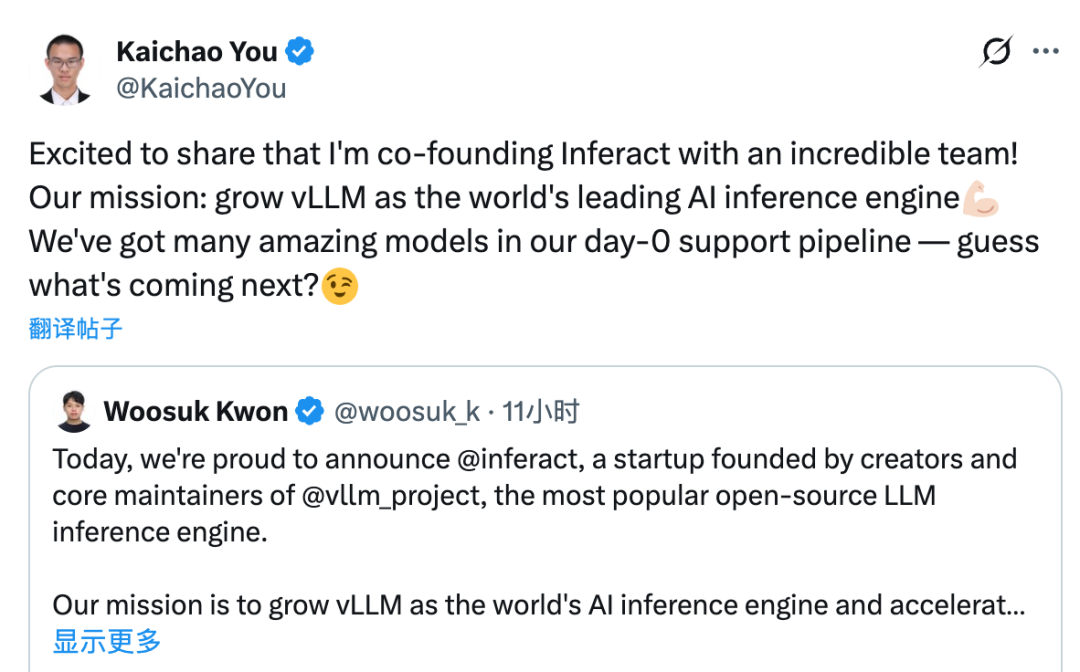Click the verified badge beside Woosuk Kwon
The width and height of the screenshot is (1080, 672).
click(x=311, y=411)
